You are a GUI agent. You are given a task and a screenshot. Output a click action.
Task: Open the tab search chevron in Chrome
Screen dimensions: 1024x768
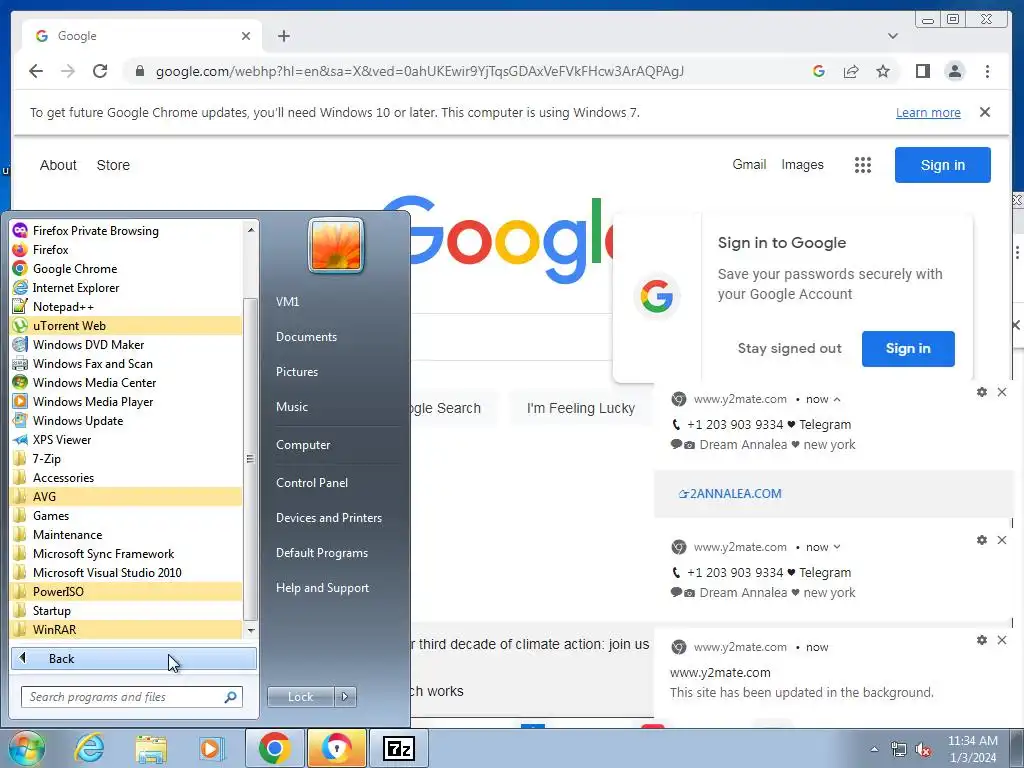click(893, 36)
